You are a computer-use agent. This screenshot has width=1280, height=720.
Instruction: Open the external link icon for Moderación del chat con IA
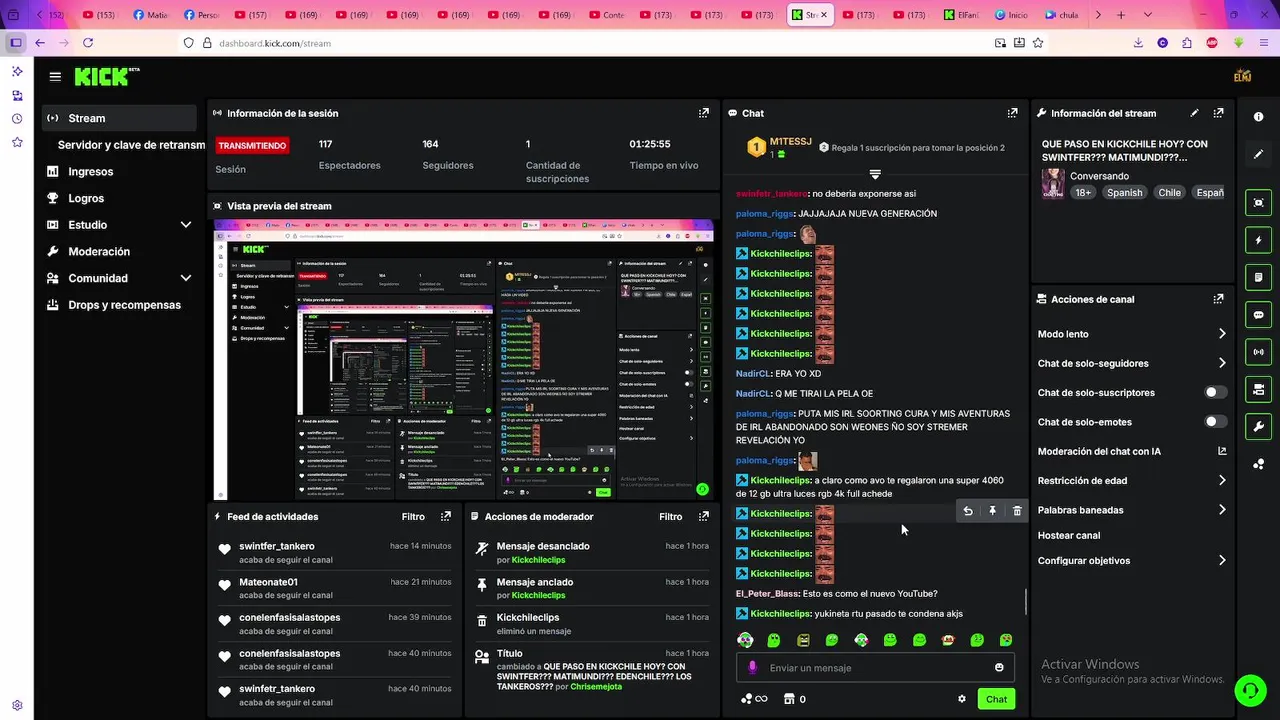(1222, 452)
